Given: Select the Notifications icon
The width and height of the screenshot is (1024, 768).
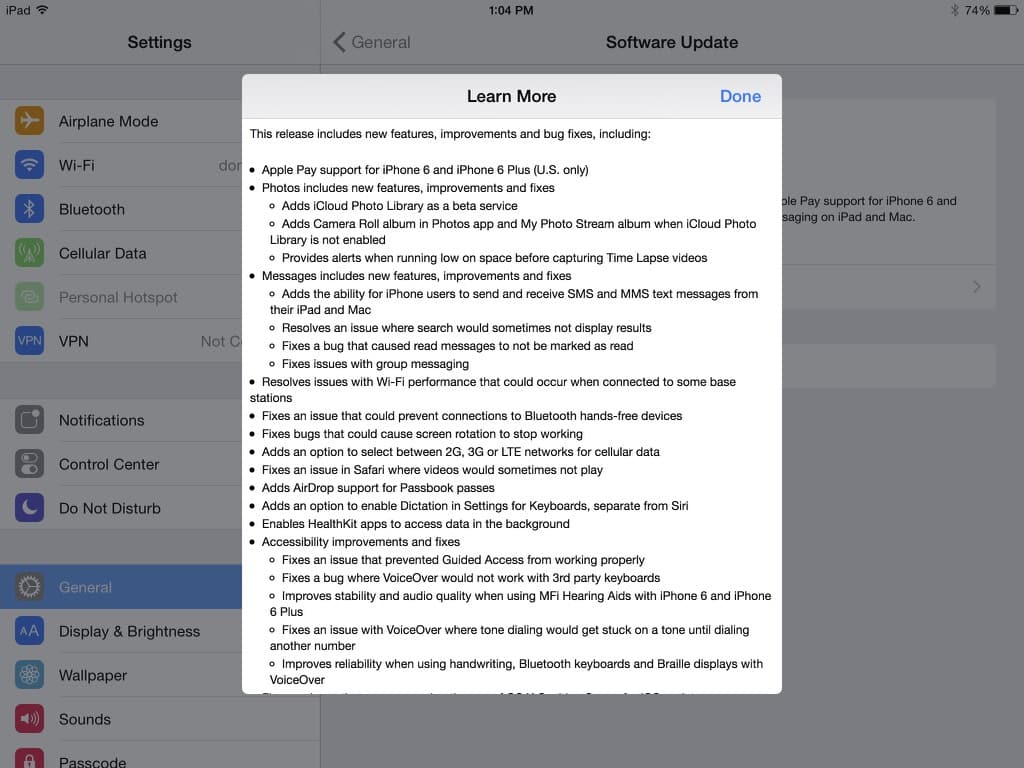Looking at the screenshot, I should coord(29,420).
